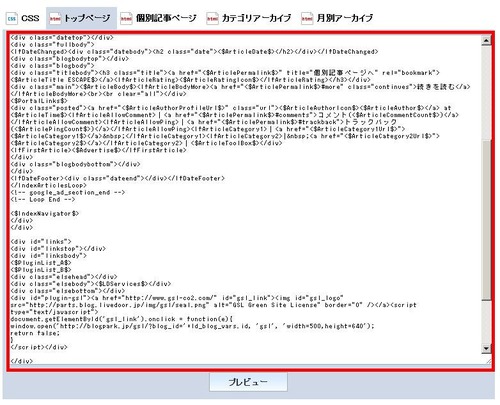Click the type="text/javascript" line
Image resolution: width=500 pixels, height=405 pixels.
pos(54,312)
